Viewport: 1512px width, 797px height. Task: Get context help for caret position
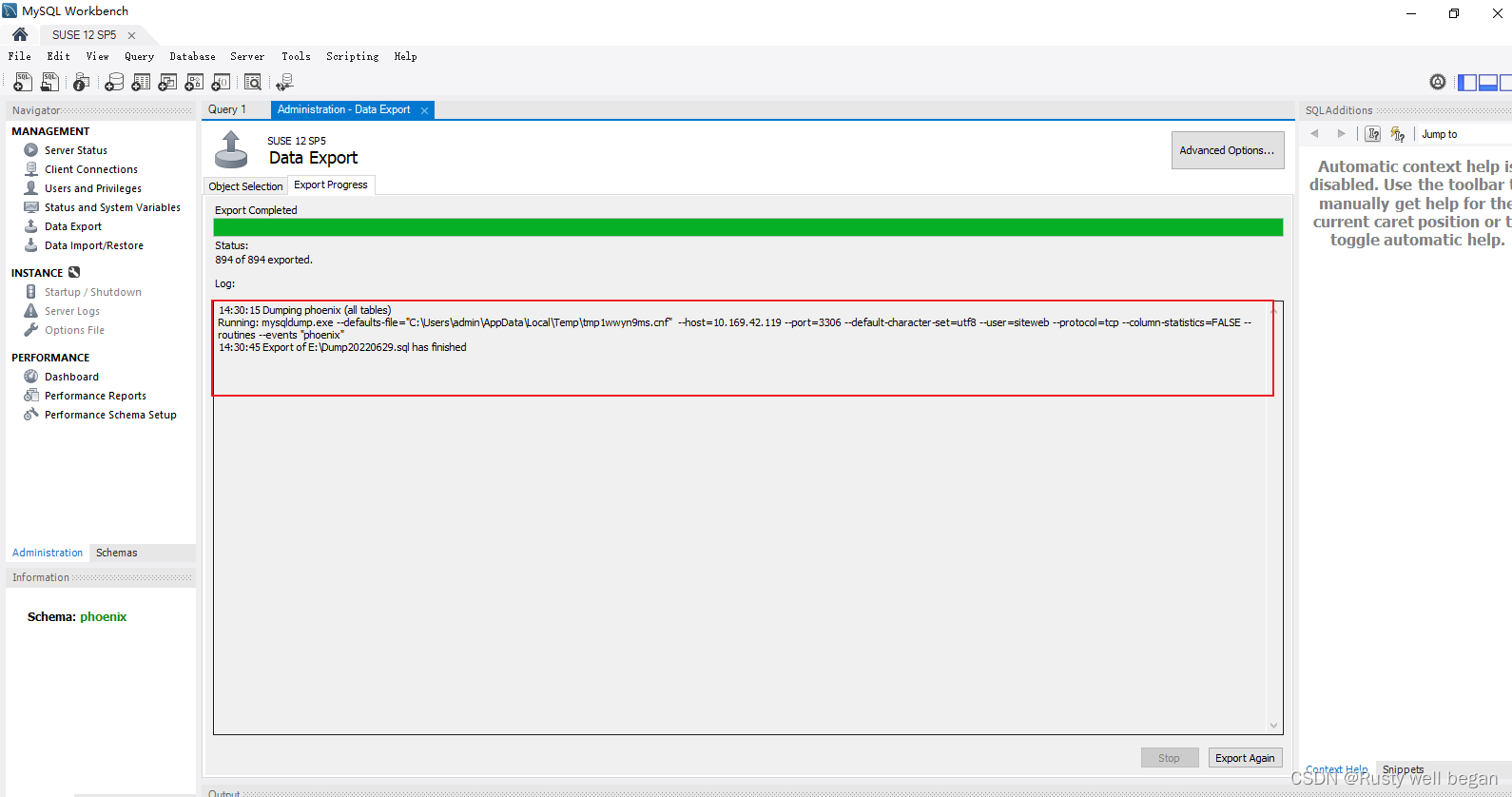click(x=1373, y=134)
